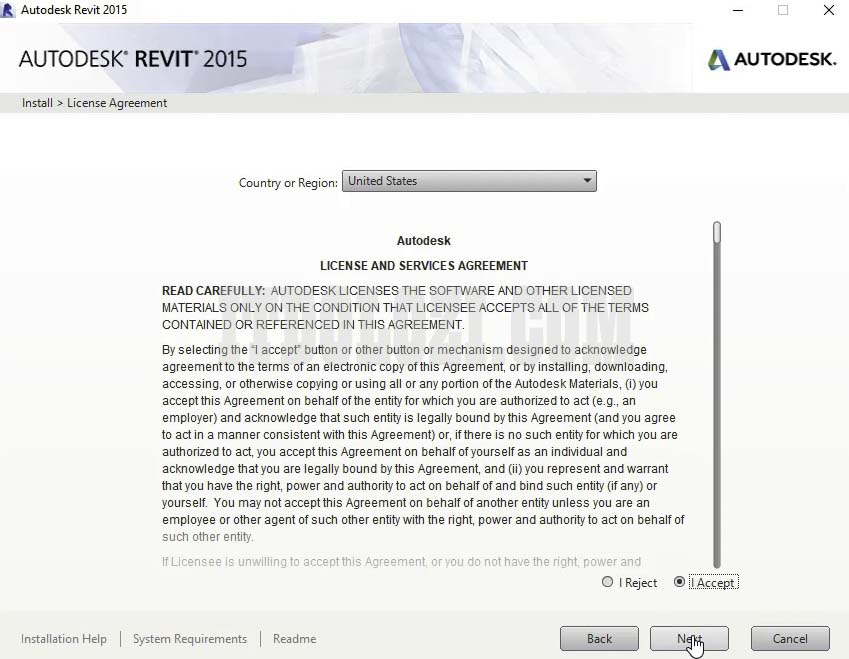Screen dimensions: 849x659
Task: Select the License Agreement breadcrumb
Action: coord(116,102)
